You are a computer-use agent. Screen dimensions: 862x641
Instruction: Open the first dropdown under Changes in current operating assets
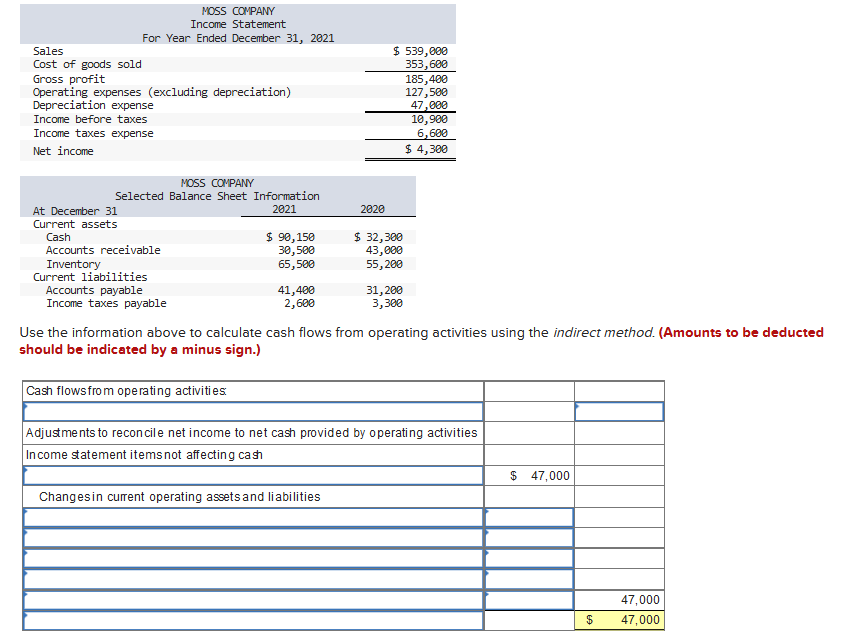(x=253, y=517)
